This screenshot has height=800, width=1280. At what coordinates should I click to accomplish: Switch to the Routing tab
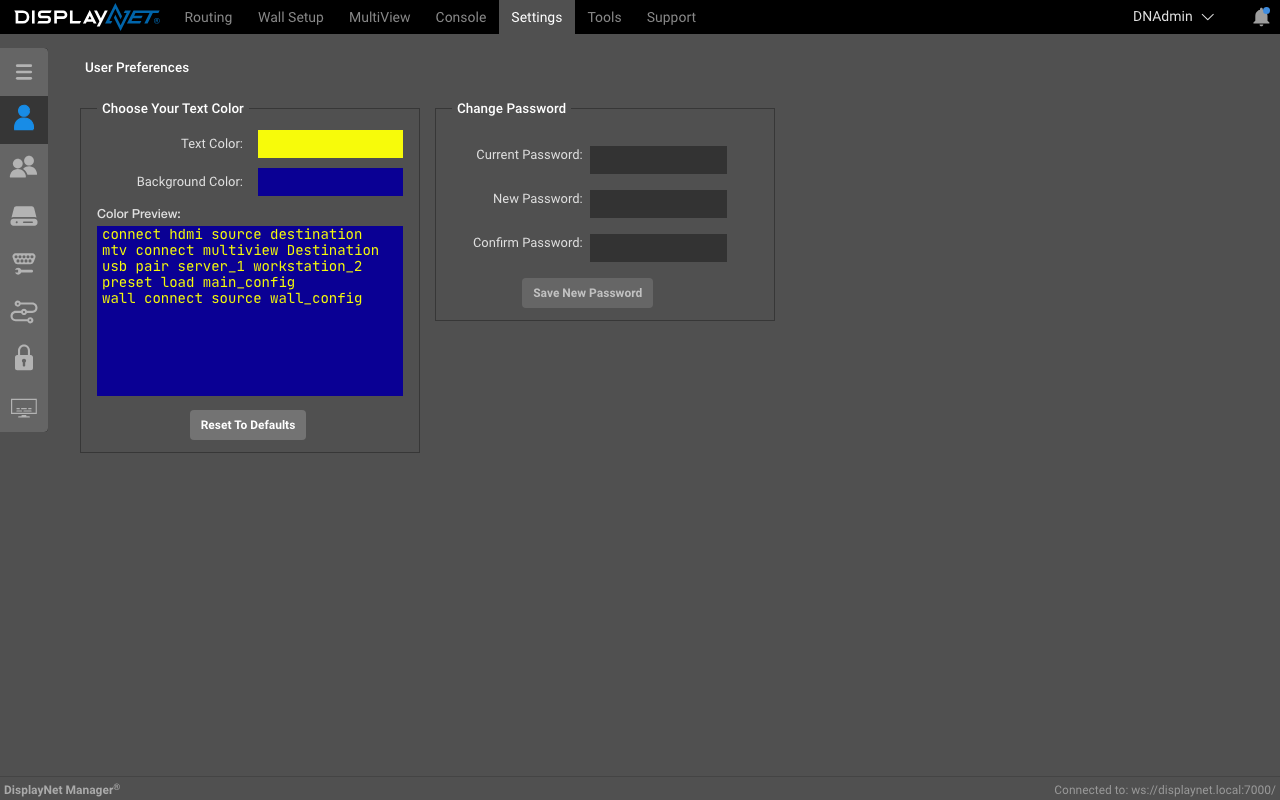208,17
